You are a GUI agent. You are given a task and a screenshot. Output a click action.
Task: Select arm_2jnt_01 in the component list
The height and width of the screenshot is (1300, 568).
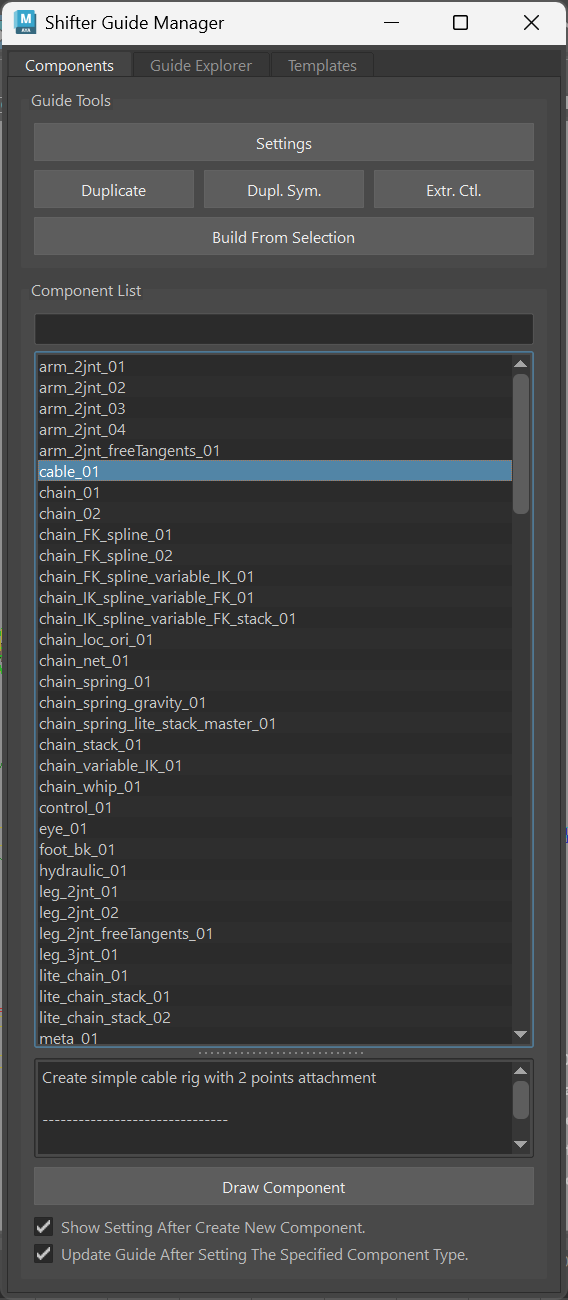click(274, 367)
